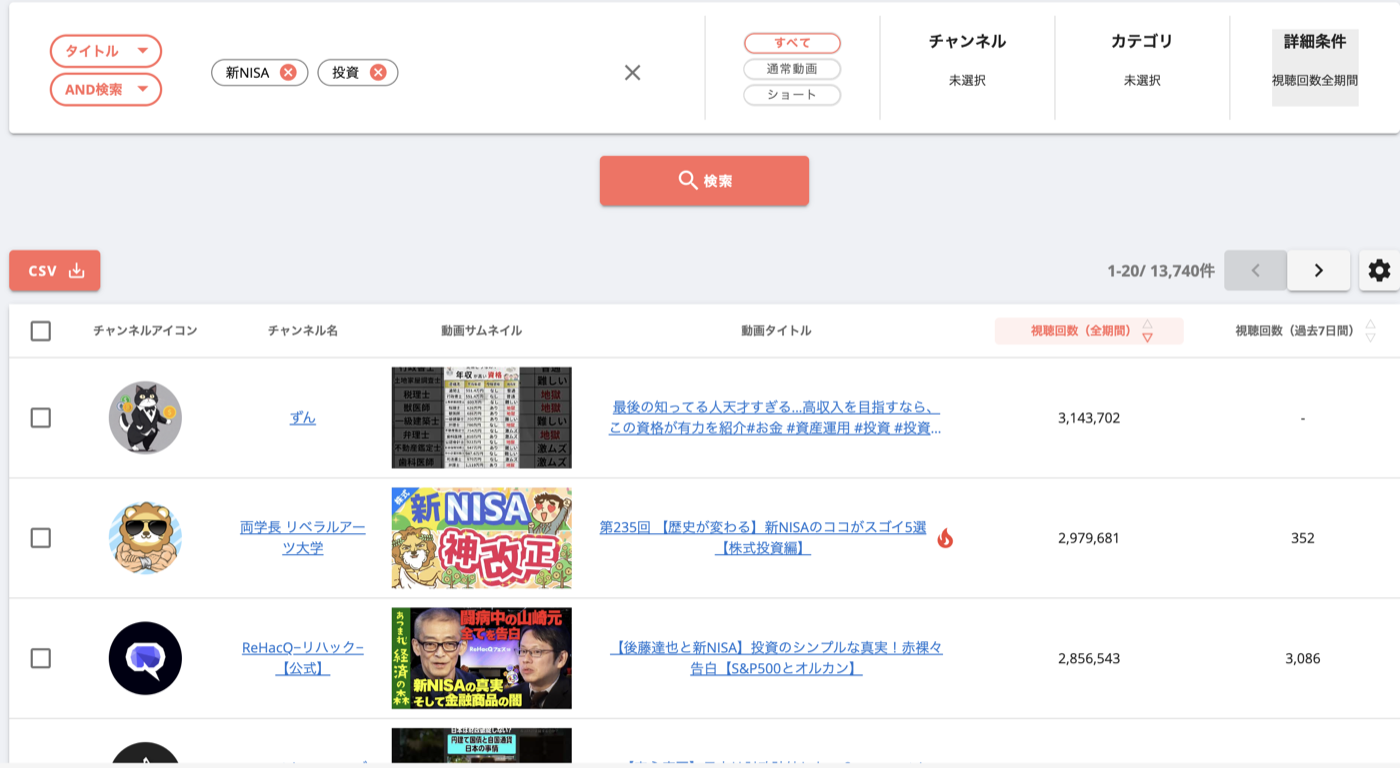This screenshot has height=768, width=1400.
Task: Click 7-day view count 352
Action: tap(1303, 538)
